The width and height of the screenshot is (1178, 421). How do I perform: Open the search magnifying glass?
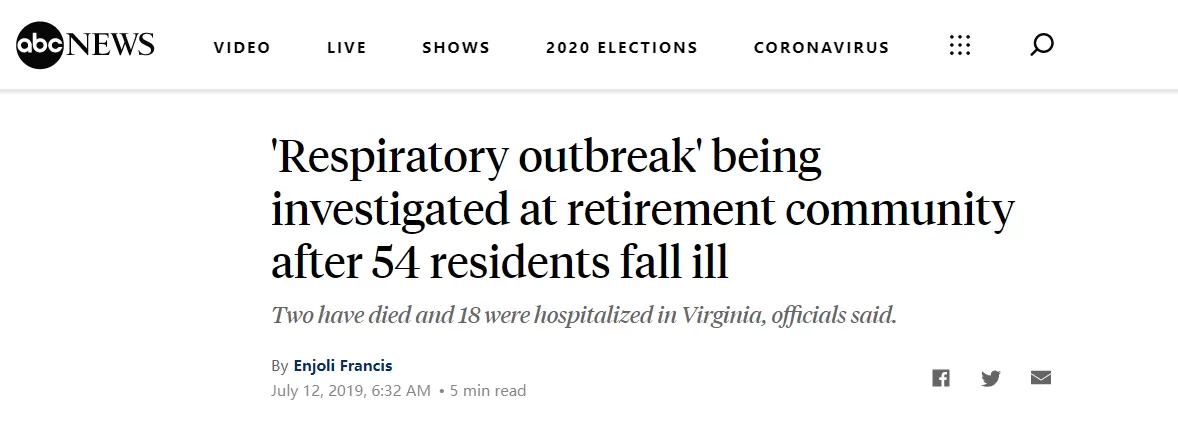[1041, 45]
